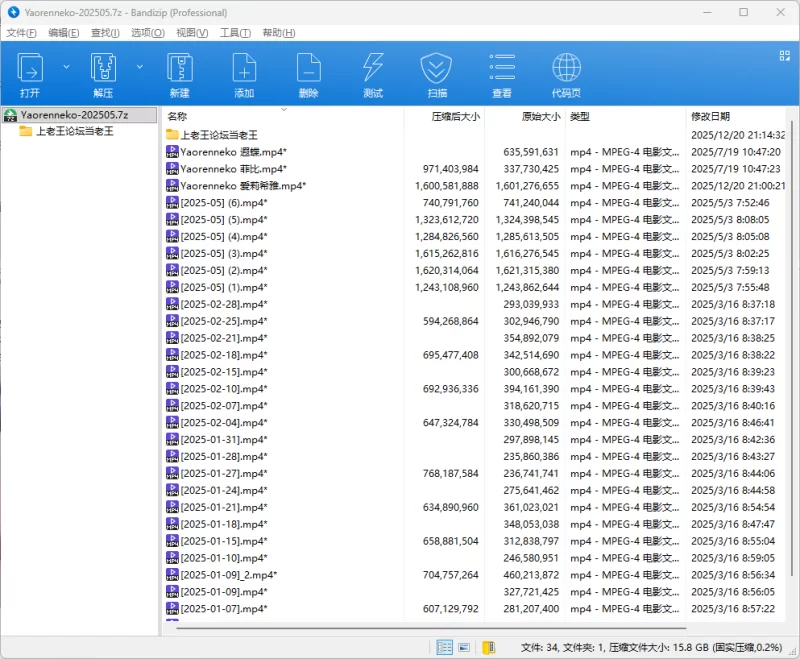Click the 打开 (Open) toolbar icon

click(30, 69)
